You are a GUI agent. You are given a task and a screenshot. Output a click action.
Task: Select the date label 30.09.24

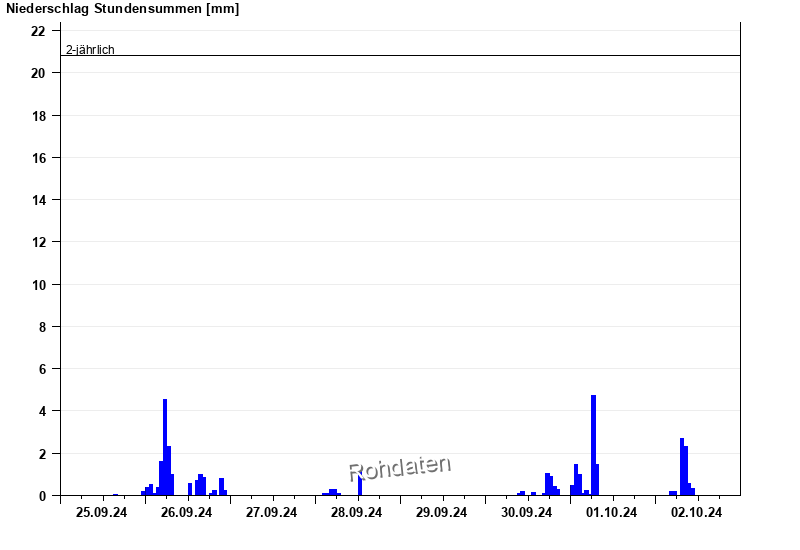coord(527,513)
